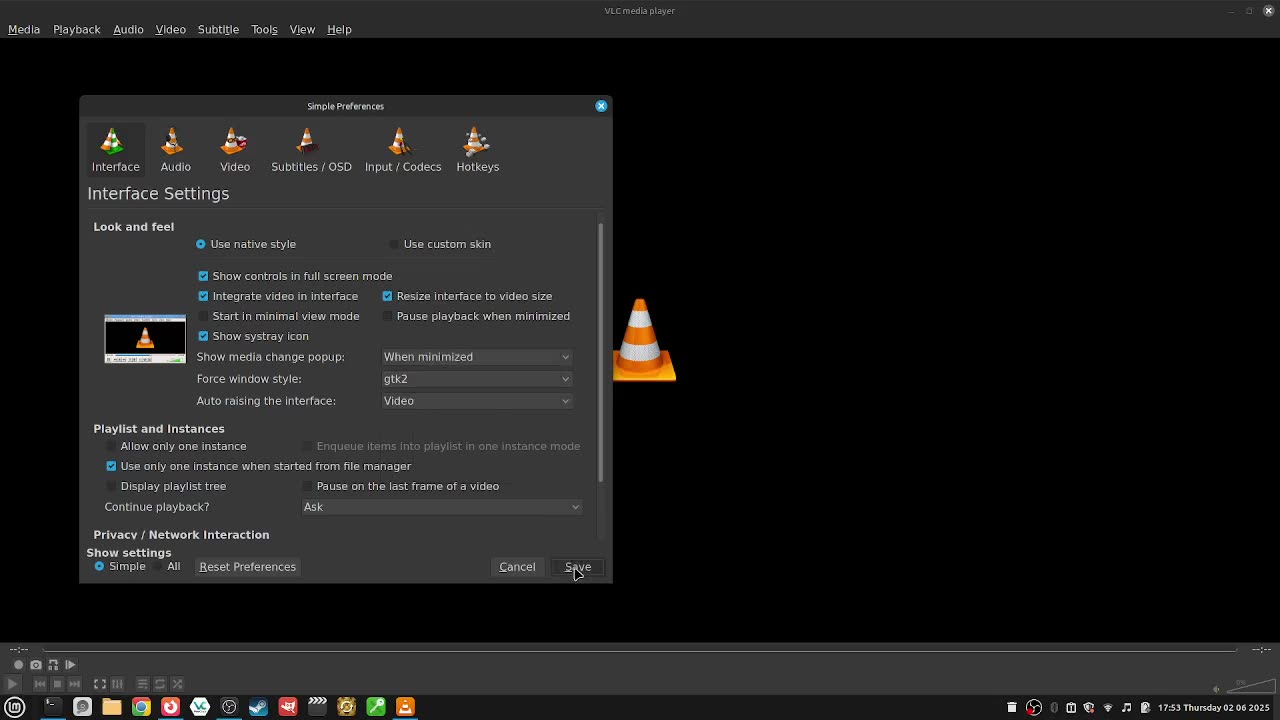Save the preferences
The width and height of the screenshot is (1280, 720).
pyautogui.click(x=578, y=567)
